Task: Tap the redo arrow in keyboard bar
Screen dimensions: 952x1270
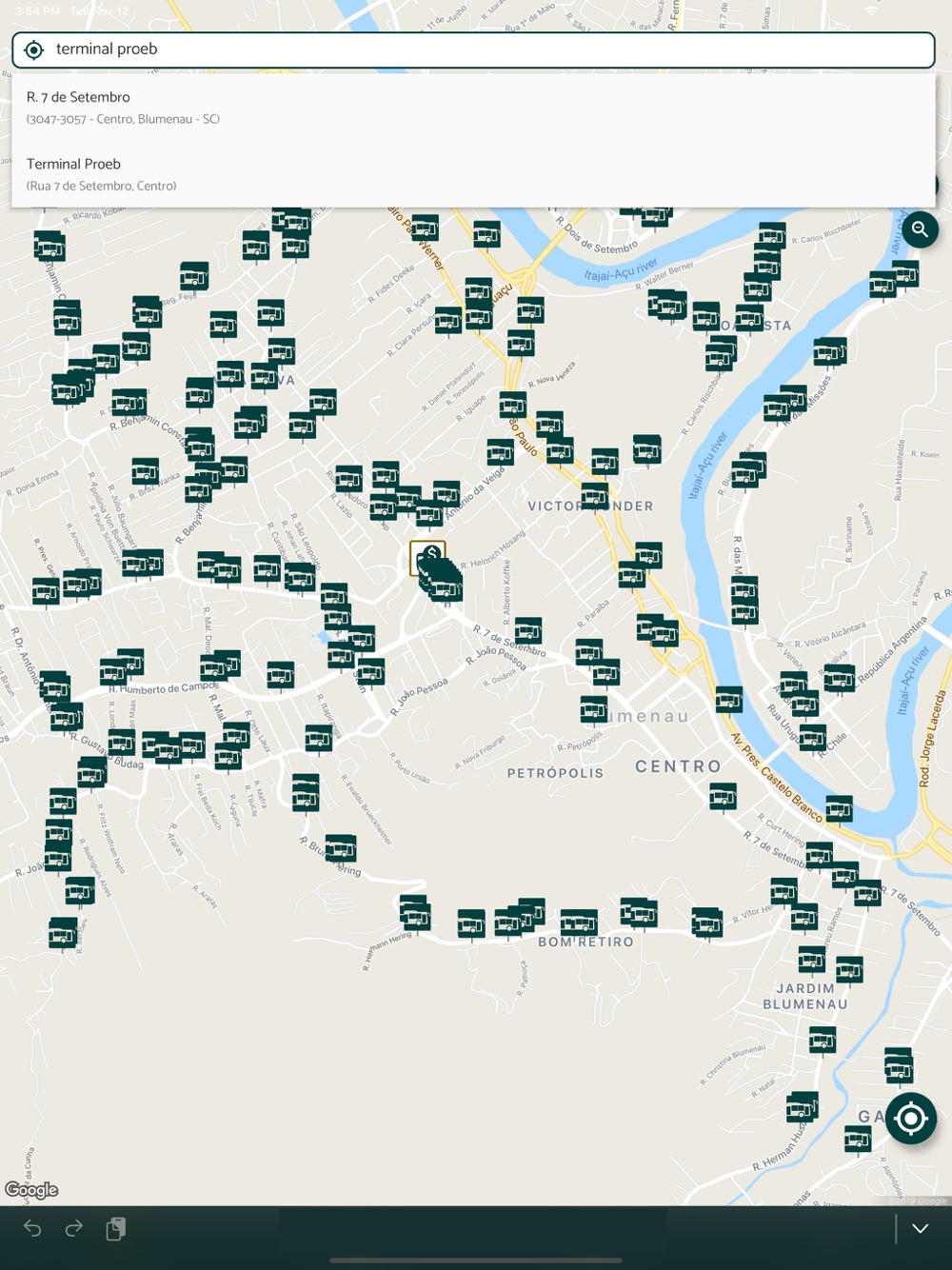Action: (x=73, y=1228)
